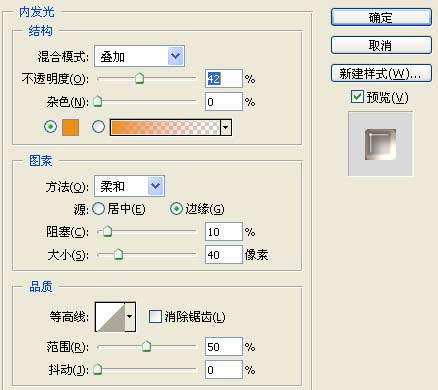Open the 混合模式 blend mode dropdown
Screen dimensions: 438x390
pos(139,56)
